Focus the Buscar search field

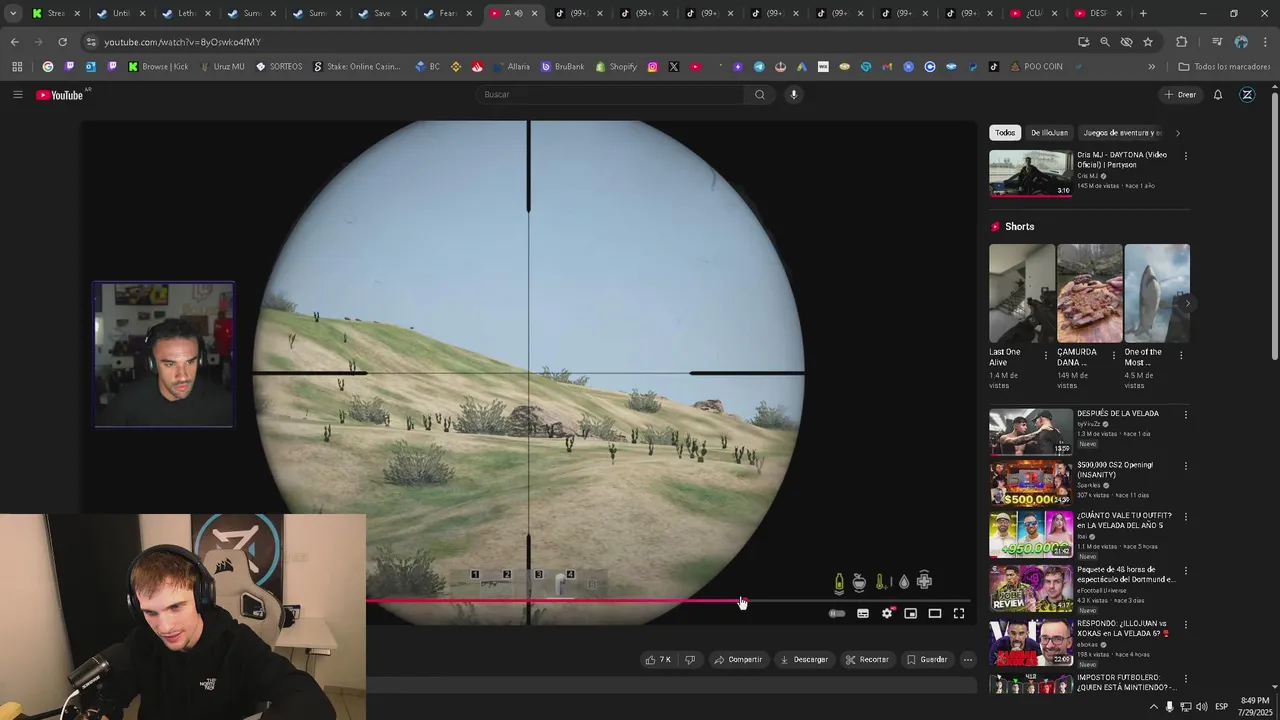click(610, 95)
